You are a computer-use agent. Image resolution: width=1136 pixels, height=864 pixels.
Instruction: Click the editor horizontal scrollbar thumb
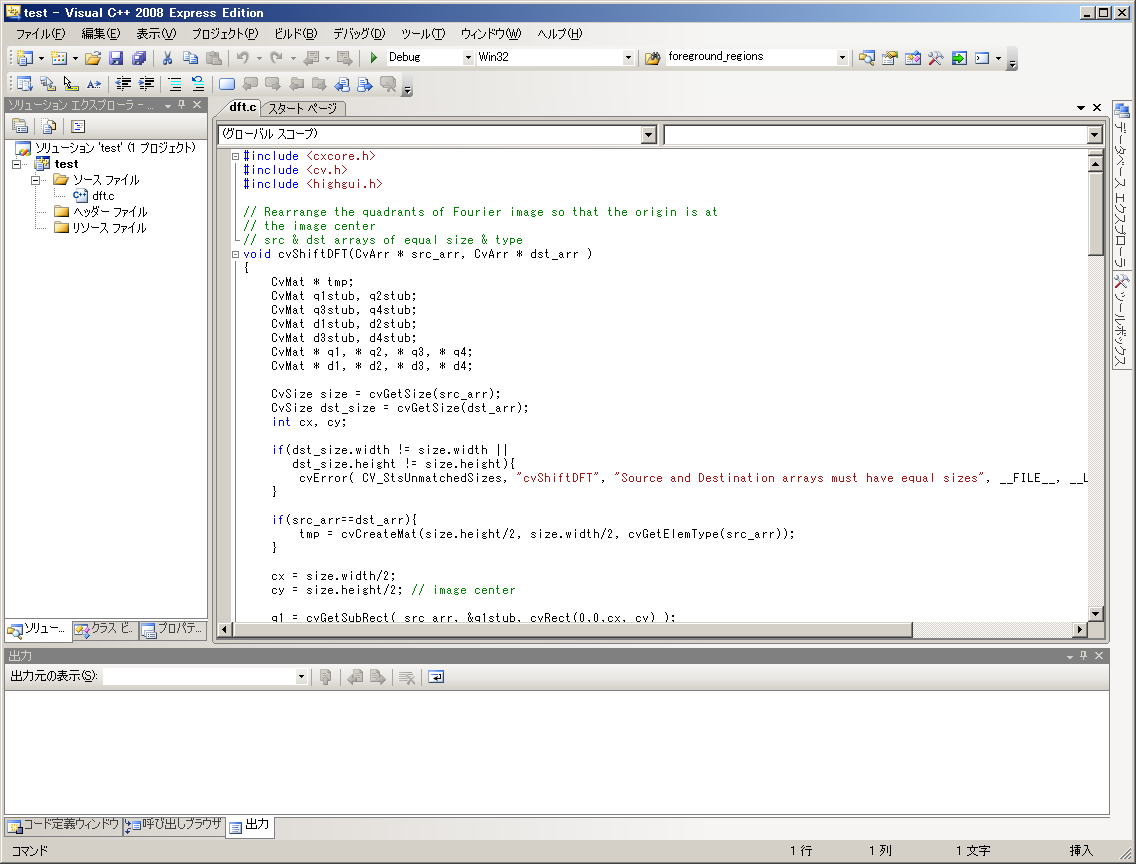coord(572,630)
